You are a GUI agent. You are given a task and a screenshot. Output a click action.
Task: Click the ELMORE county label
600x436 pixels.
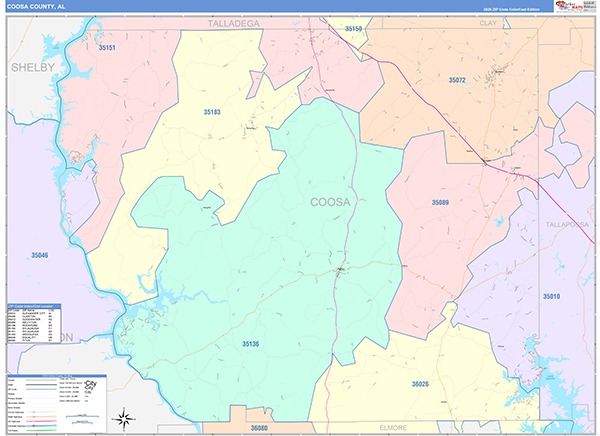[393, 428]
